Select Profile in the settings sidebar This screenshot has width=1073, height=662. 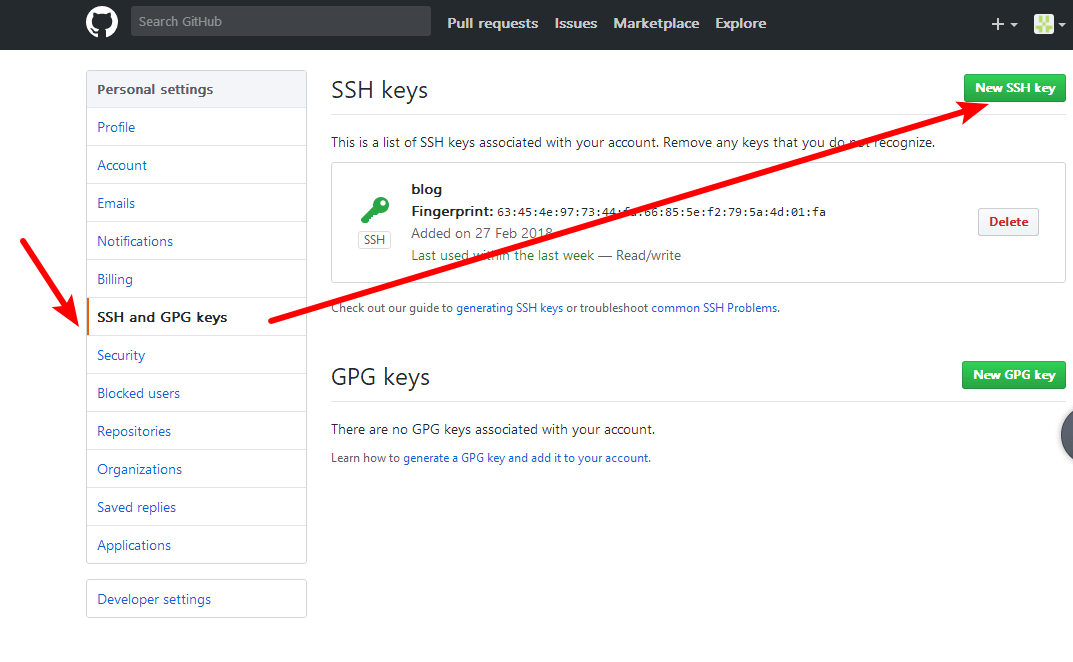click(x=116, y=127)
